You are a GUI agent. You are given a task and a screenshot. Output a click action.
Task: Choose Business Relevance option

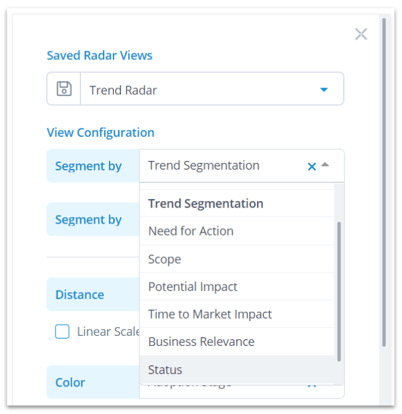click(237, 342)
